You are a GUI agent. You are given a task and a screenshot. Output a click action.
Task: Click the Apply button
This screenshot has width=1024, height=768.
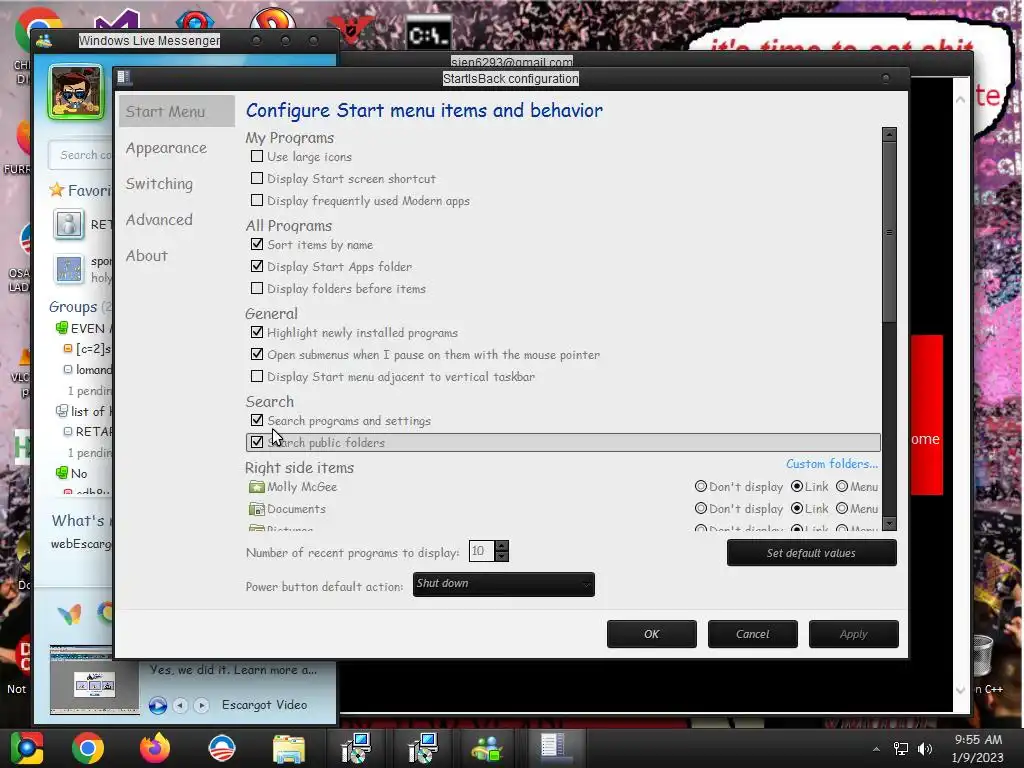(853, 634)
